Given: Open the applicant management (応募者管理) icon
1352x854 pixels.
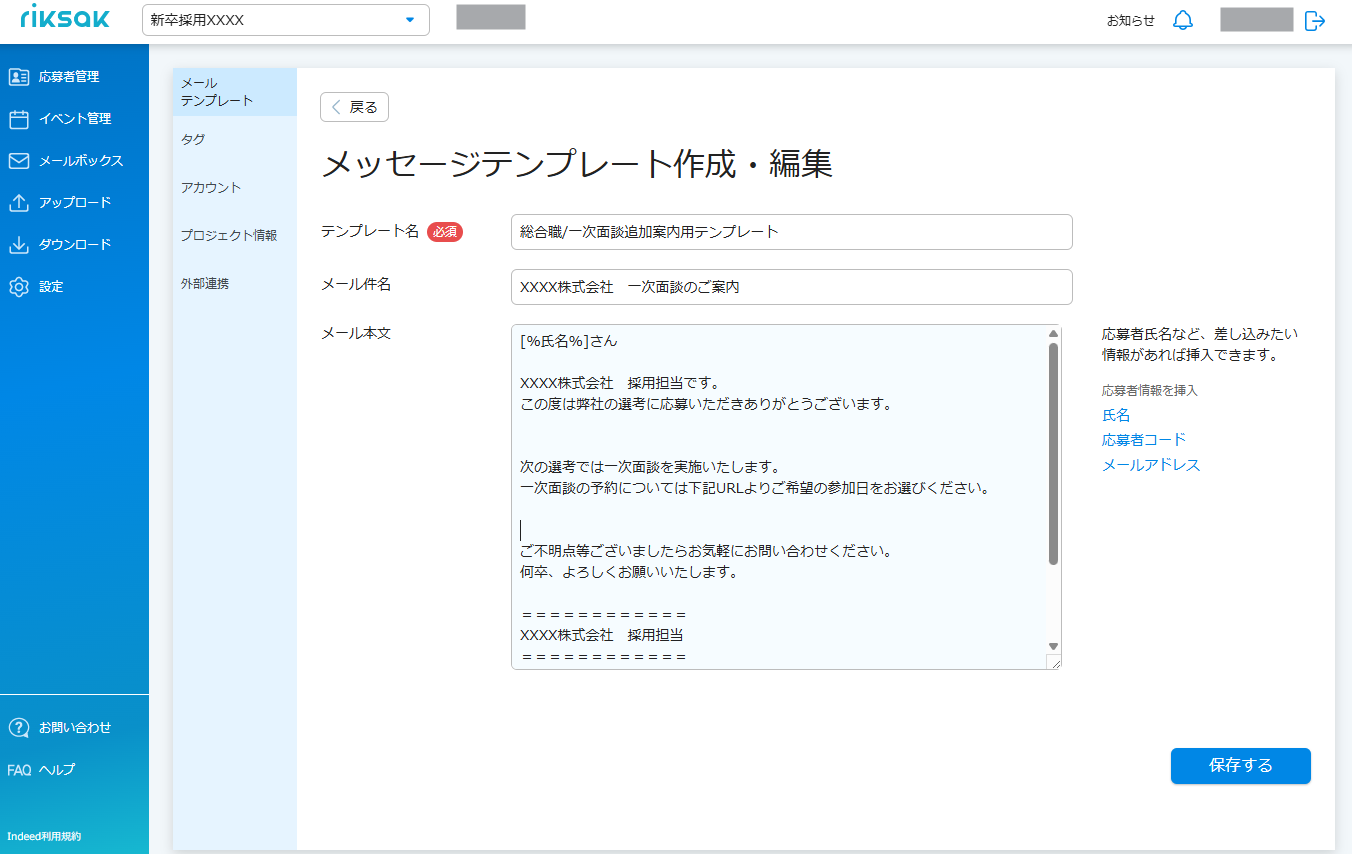Looking at the screenshot, I should (x=18, y=77).
